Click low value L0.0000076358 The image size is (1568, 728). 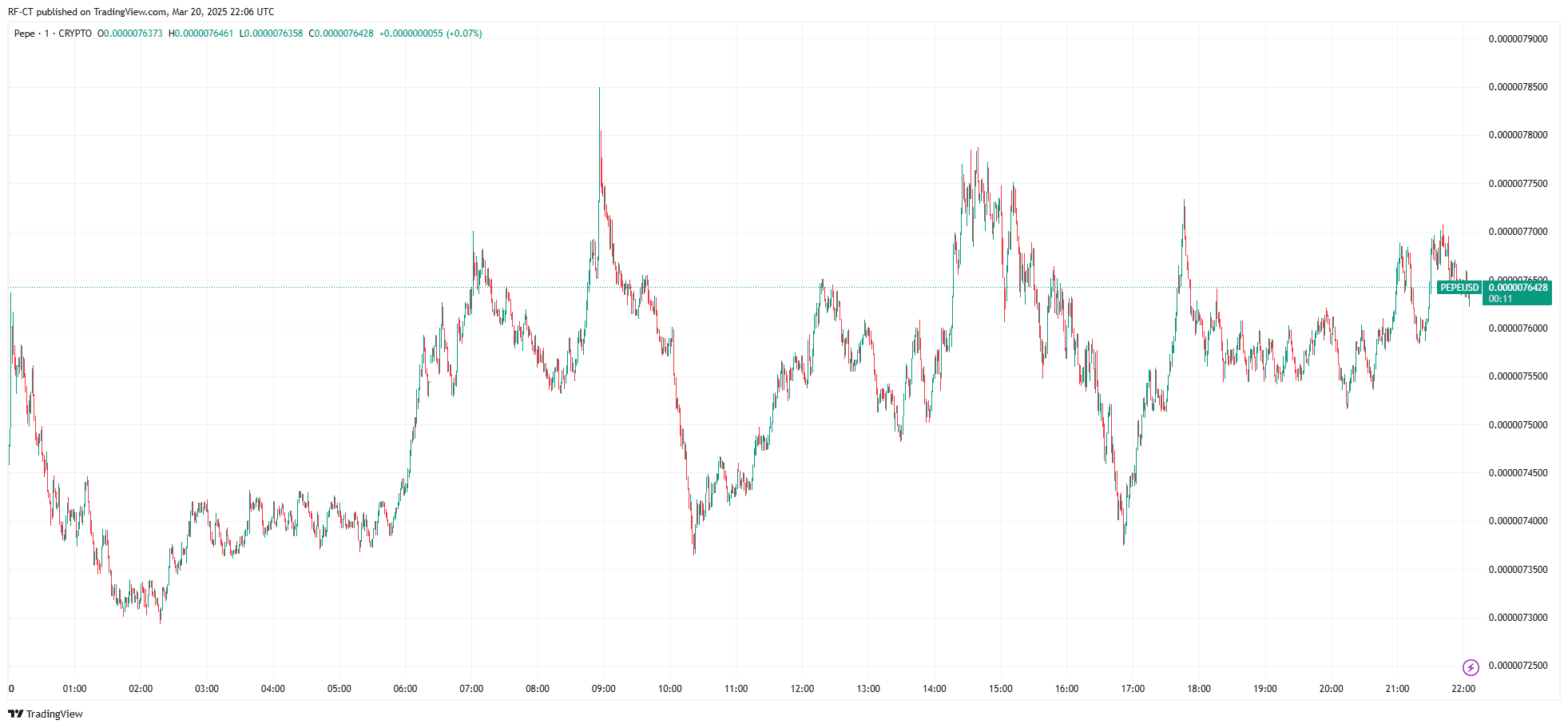click(272, 34)
